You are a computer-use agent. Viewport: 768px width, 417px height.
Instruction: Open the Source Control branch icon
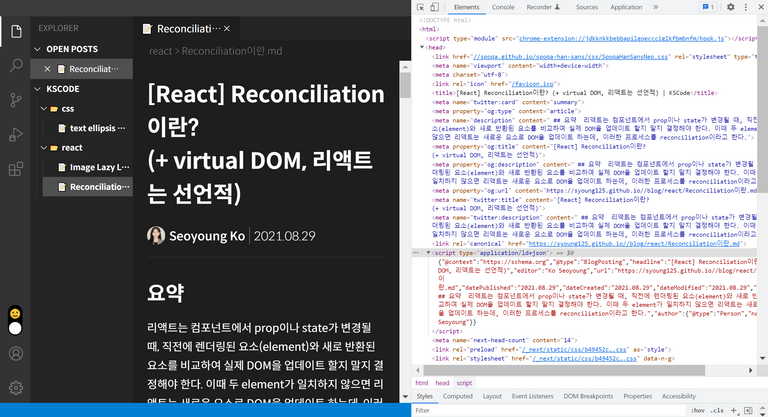click(16, 100)
